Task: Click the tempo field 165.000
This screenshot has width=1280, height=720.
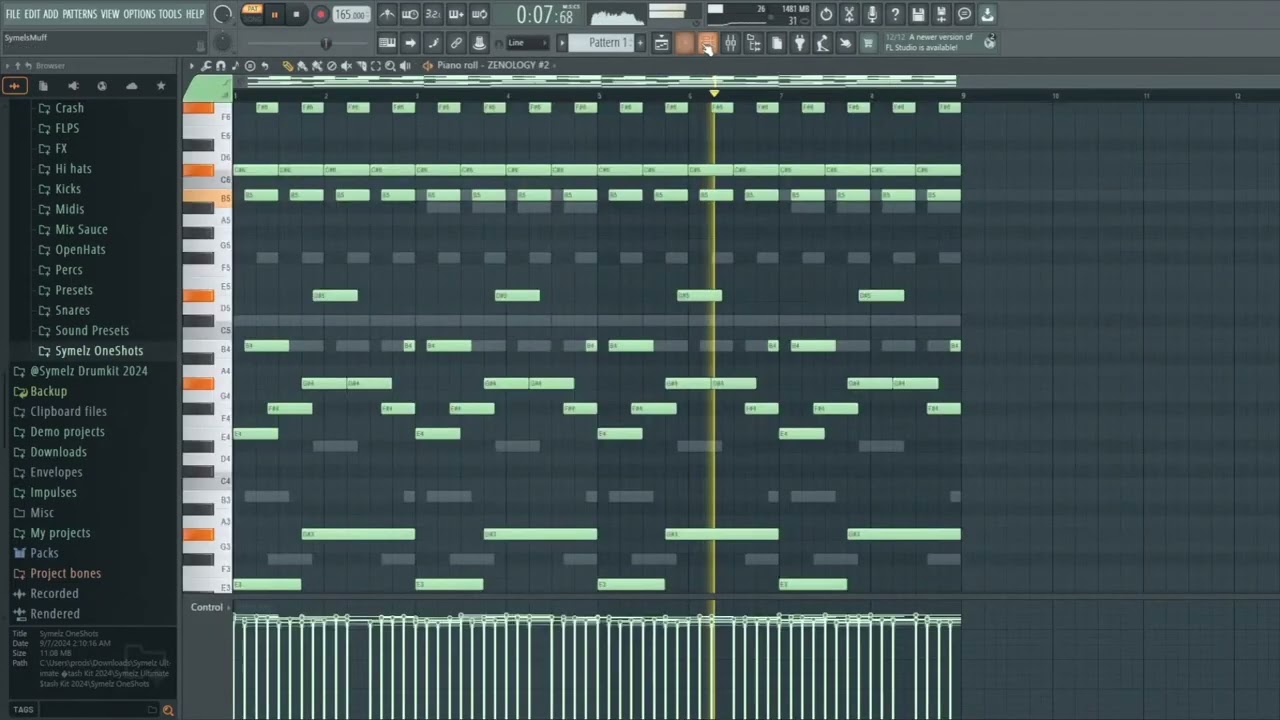Action: [350, 15]
